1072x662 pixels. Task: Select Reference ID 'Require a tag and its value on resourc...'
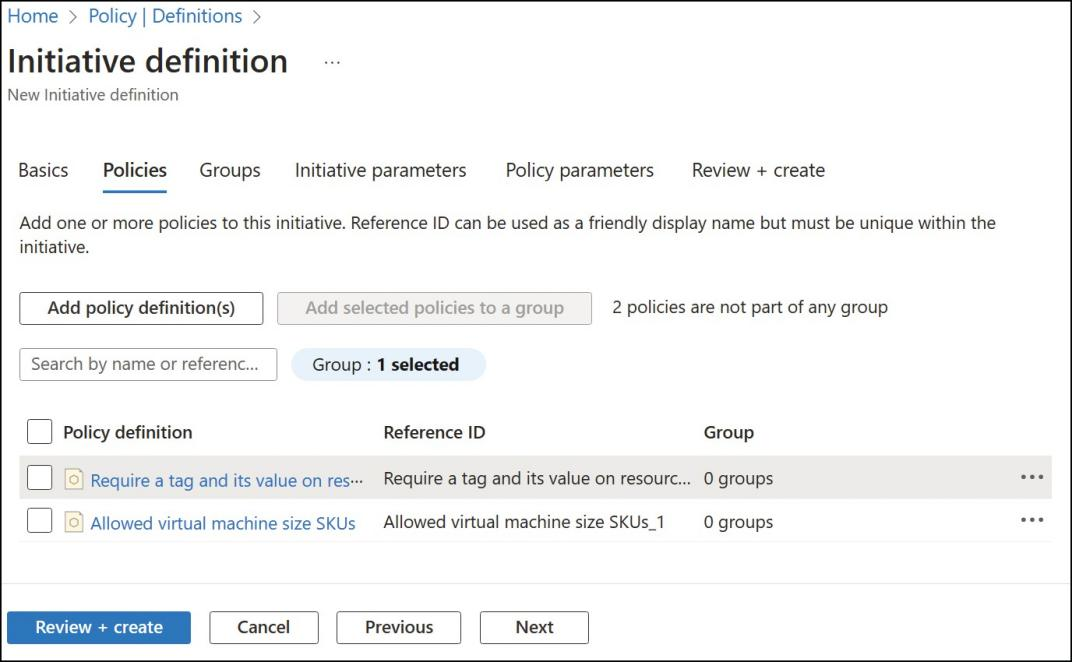537,478
